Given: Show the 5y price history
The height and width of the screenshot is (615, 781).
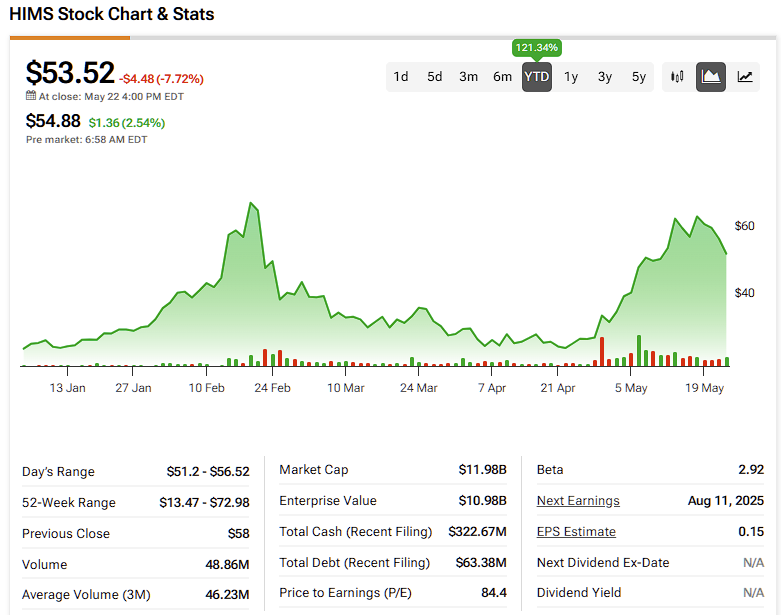Looking at the screenshot, I should point(639,77).
